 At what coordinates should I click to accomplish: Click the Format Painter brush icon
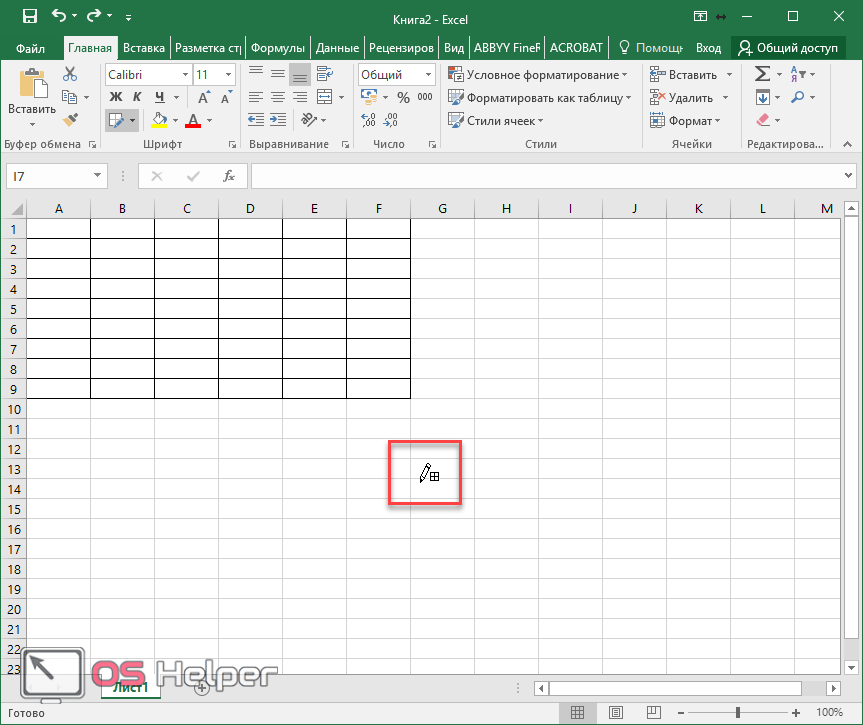pyautogui.click(x=70, y=120)
